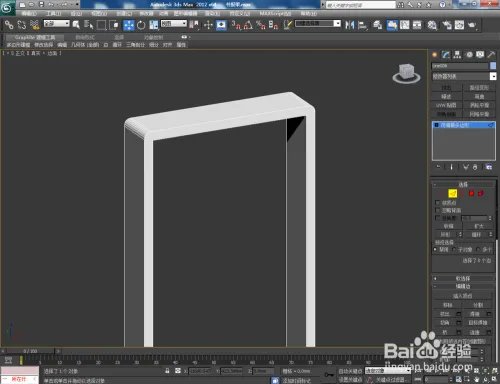Screen dimensions: 500x384
Task: Enable the Select and Manipulate tool
Action: (x=208, y=25)
